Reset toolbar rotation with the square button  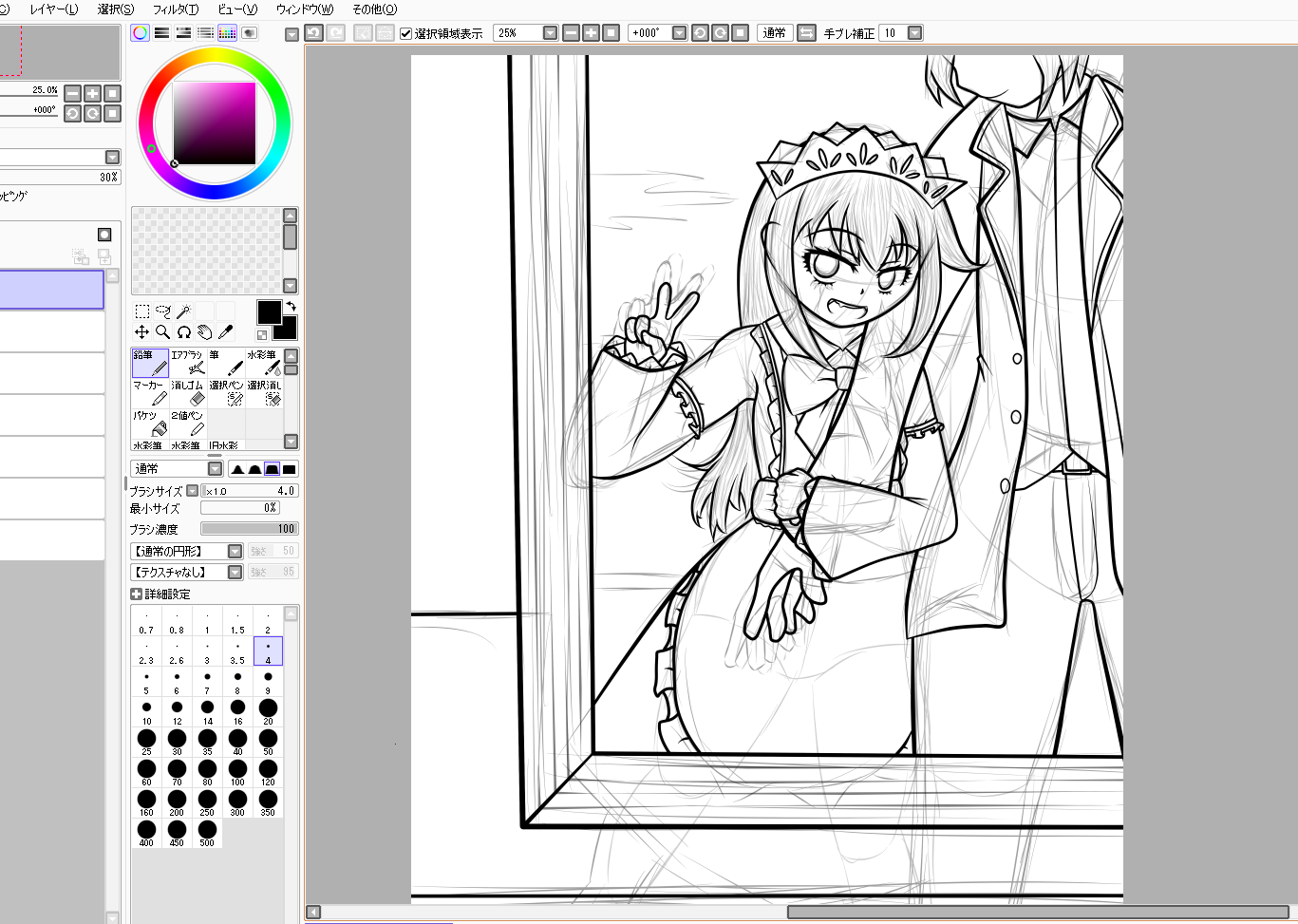pyautogui.click(x=742, y=33)
